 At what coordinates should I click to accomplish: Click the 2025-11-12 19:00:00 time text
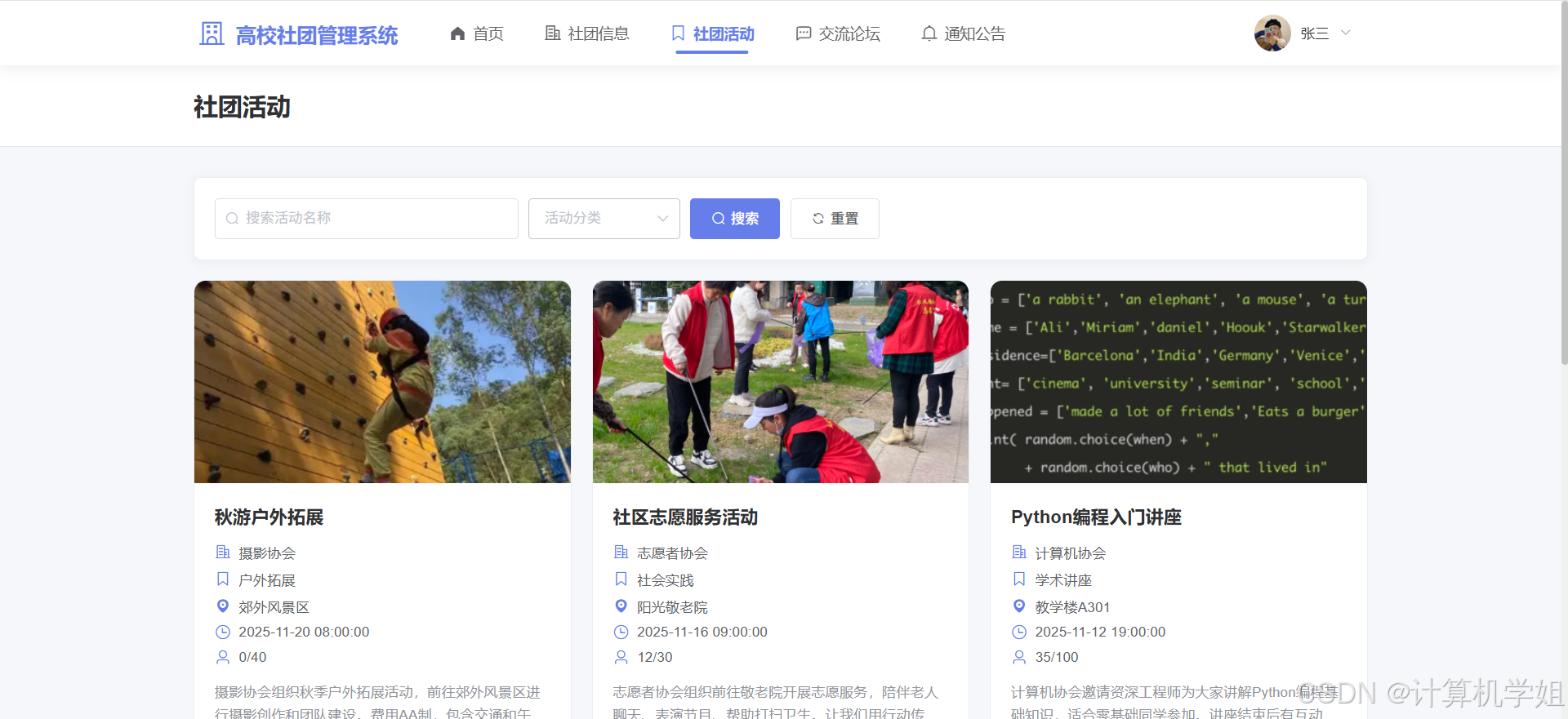click(1100, 632)
